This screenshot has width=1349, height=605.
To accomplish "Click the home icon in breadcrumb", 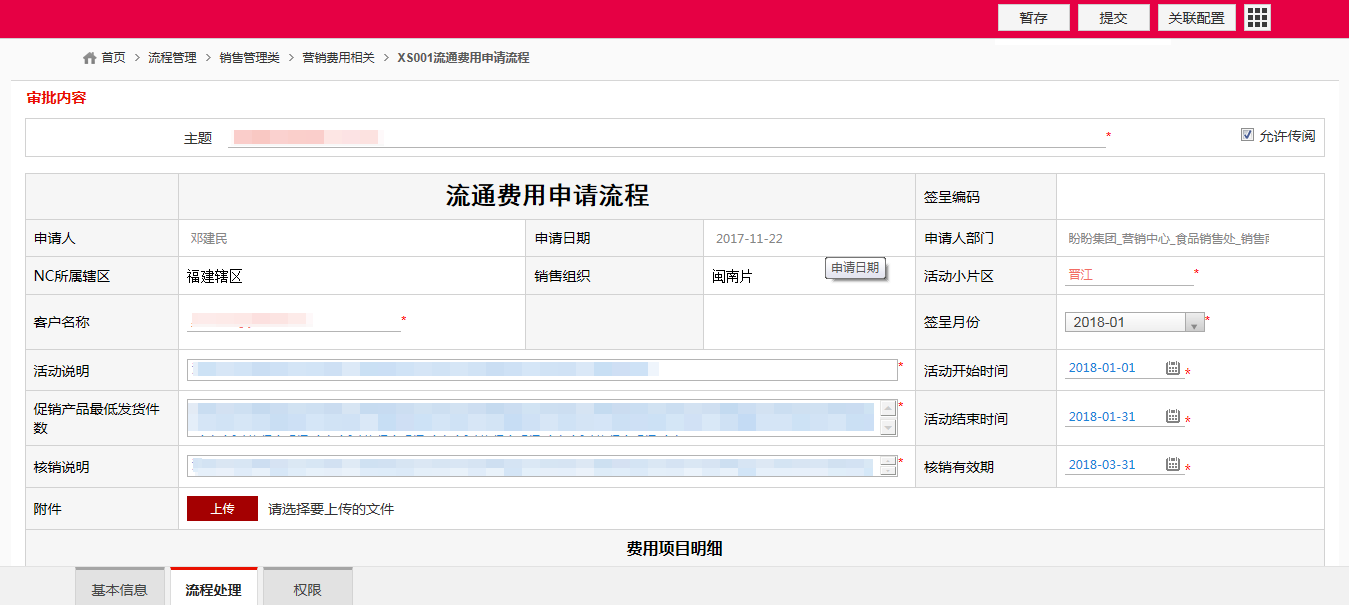I will tap(90, 58).
